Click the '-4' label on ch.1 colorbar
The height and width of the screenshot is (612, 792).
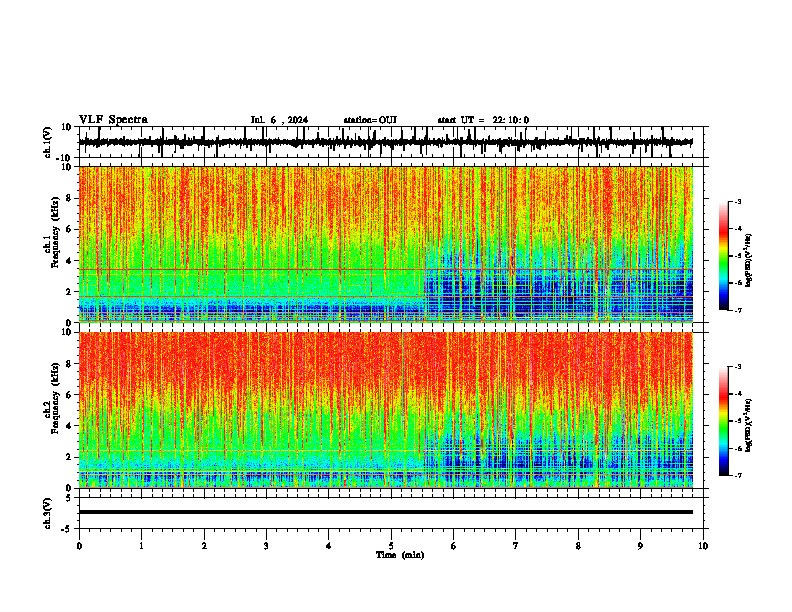(x=738, y=229)
